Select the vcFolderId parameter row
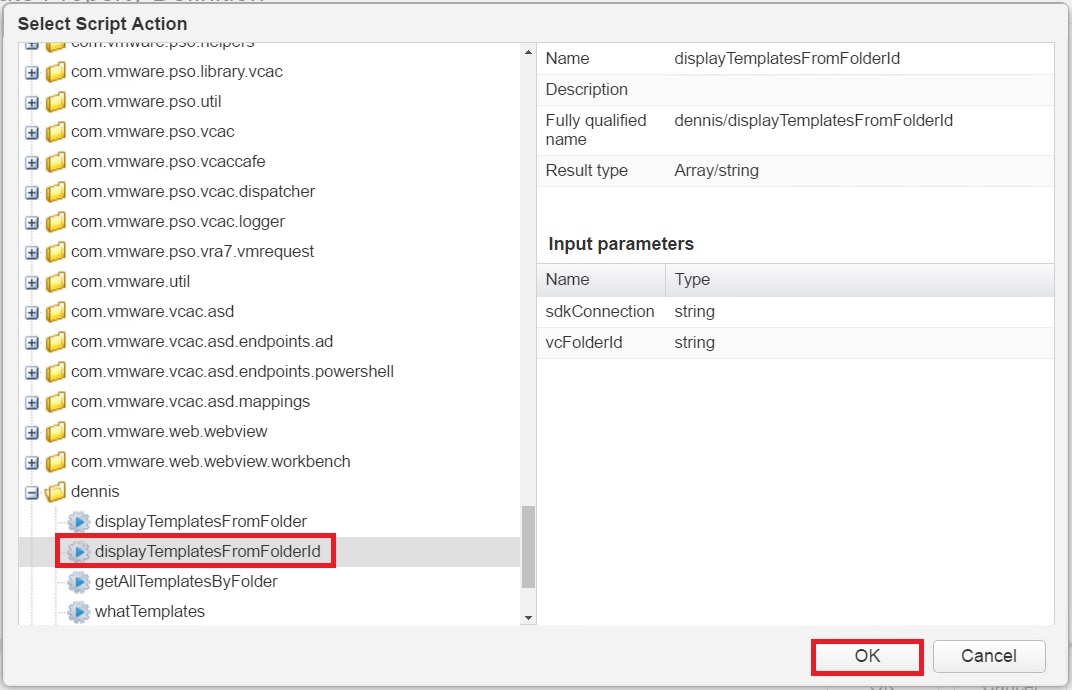The width and height of the screenshot is (1072, 690). [795, 343]
